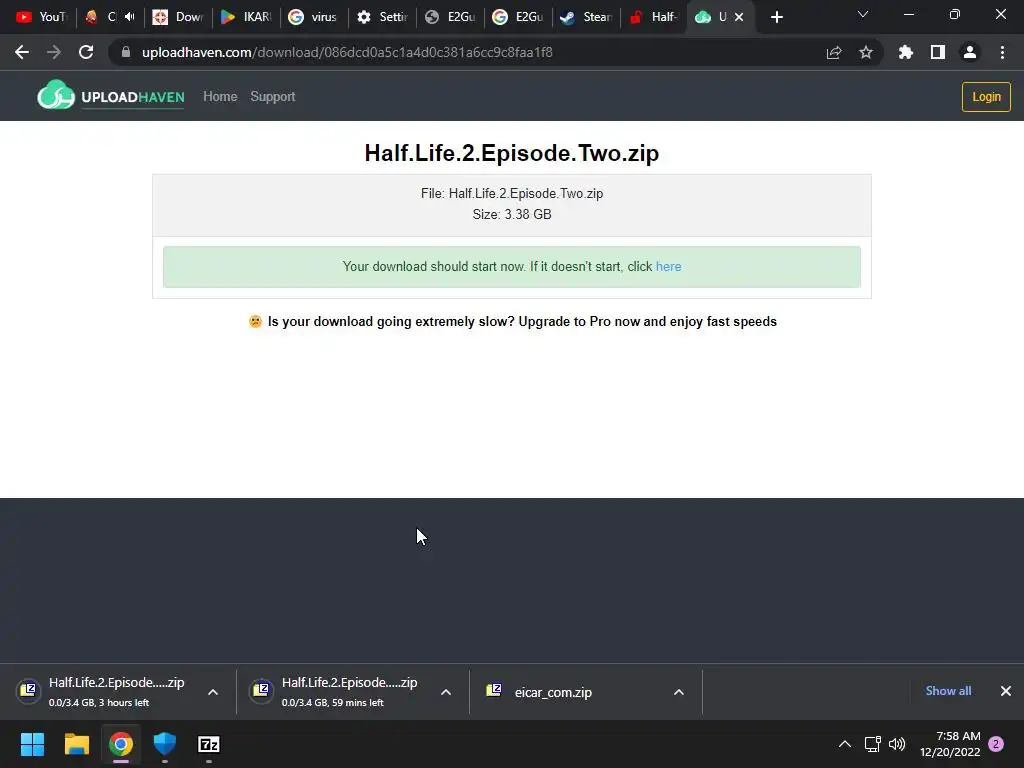Image resolution: width=1024 pixels, height=768 pixels.
Task: Click the 'here' download link
Action: point(668,266)
